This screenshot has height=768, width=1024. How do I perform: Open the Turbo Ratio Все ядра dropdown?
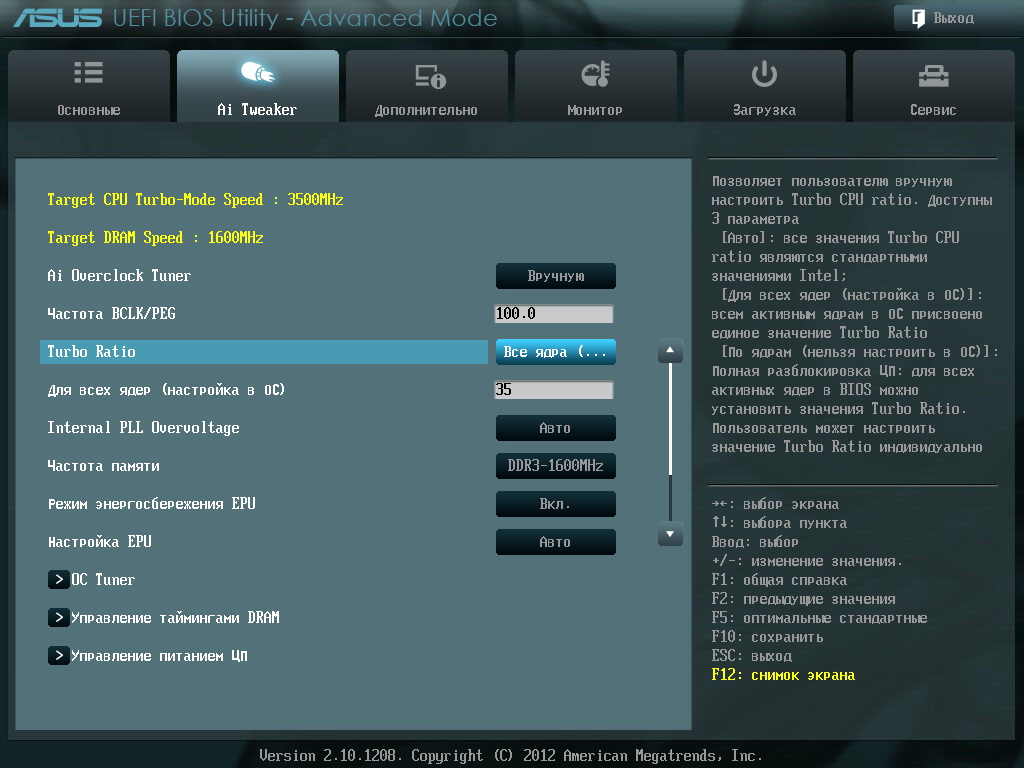tap(556, 352)
